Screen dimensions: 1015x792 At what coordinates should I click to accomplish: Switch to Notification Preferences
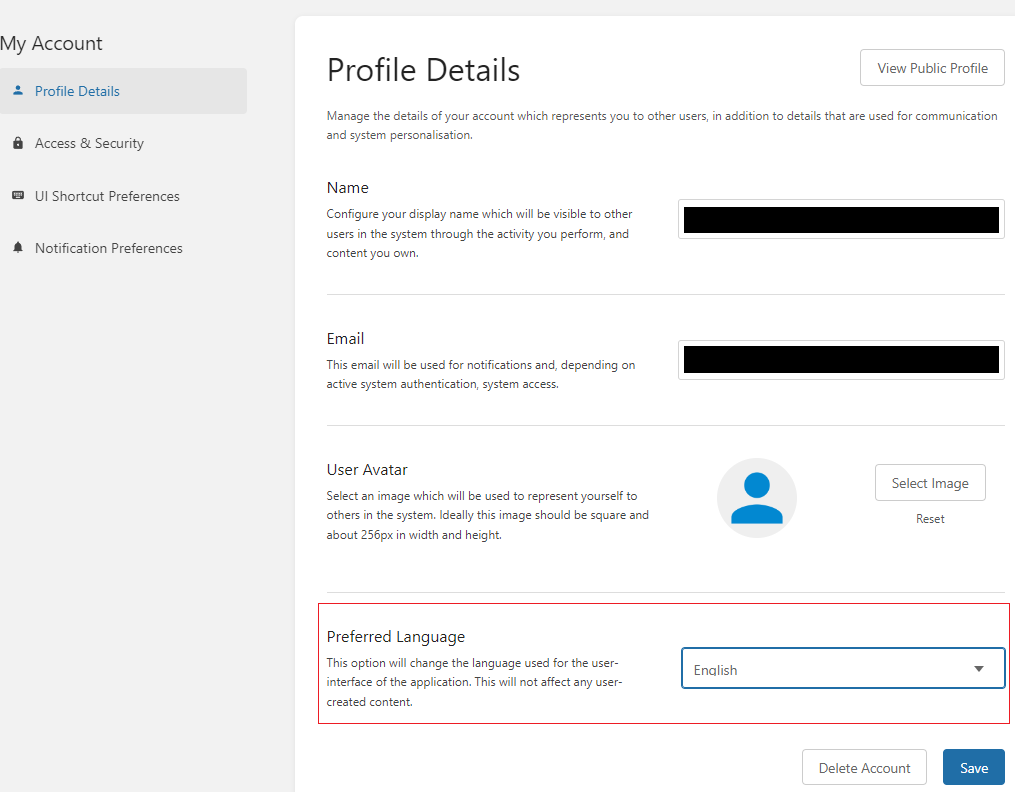coord(108,248)
